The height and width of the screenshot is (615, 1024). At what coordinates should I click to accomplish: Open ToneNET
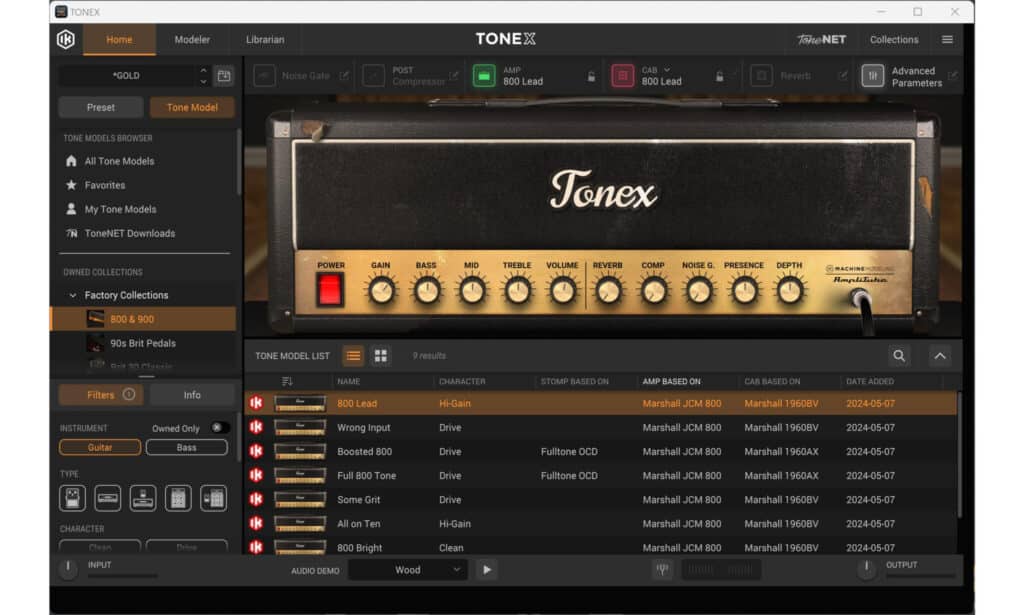click(822, 40)
